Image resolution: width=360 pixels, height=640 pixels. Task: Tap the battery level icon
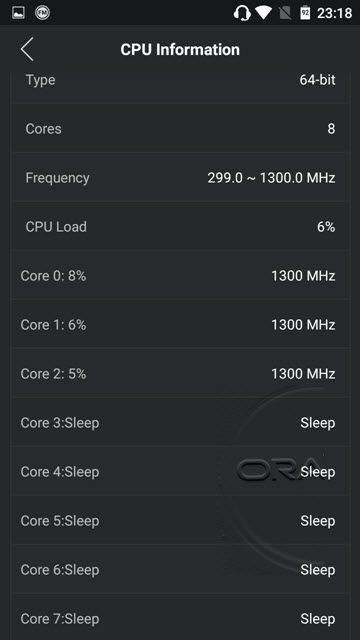pos(305,13)
